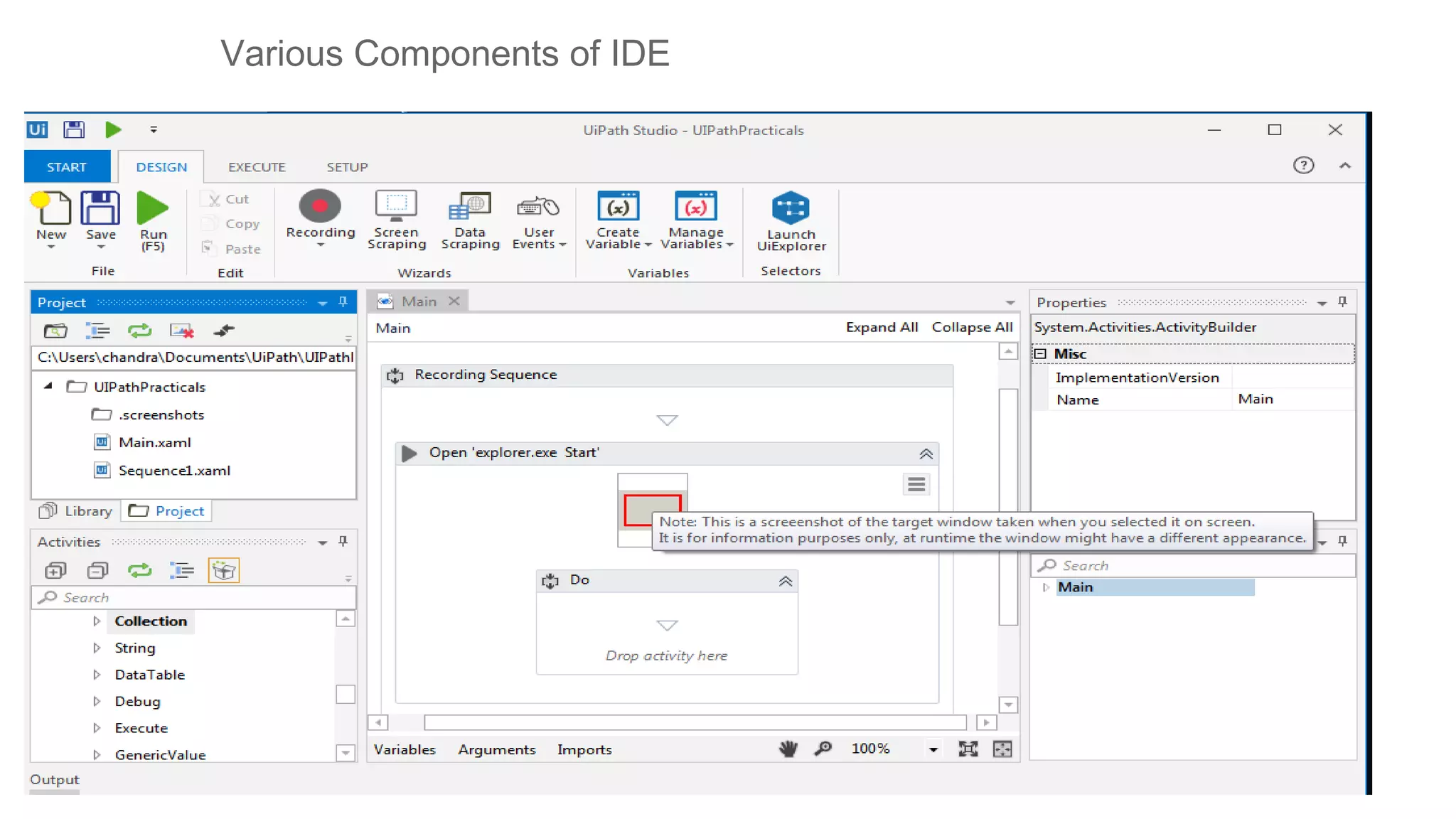
Task: Switch to the EXECUTE ribbon tab
Action: (257, 167)
